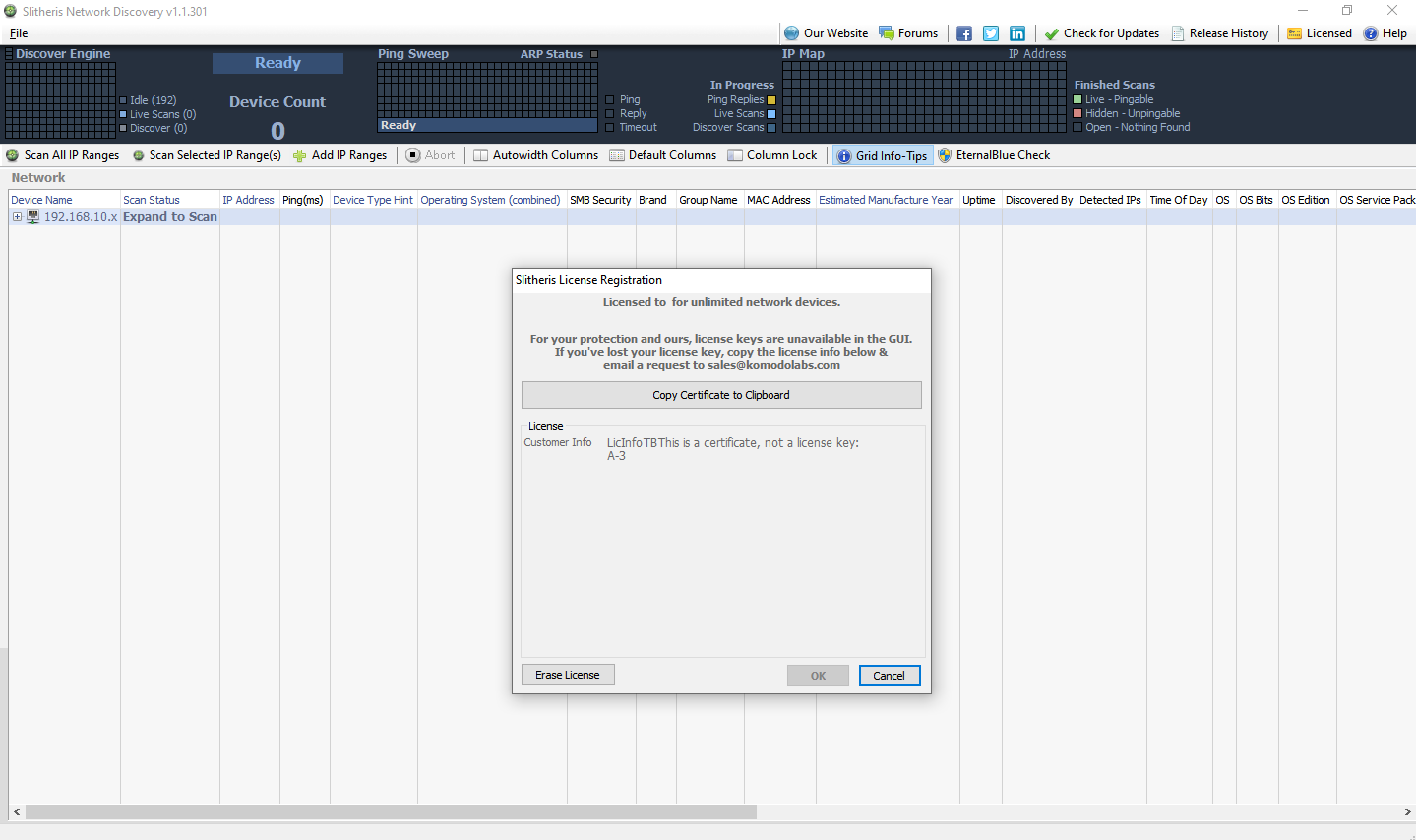The width and height of the screenshot is (1416, 840).
Task: Click the IP Map grid
Action: tap(924, 96)
